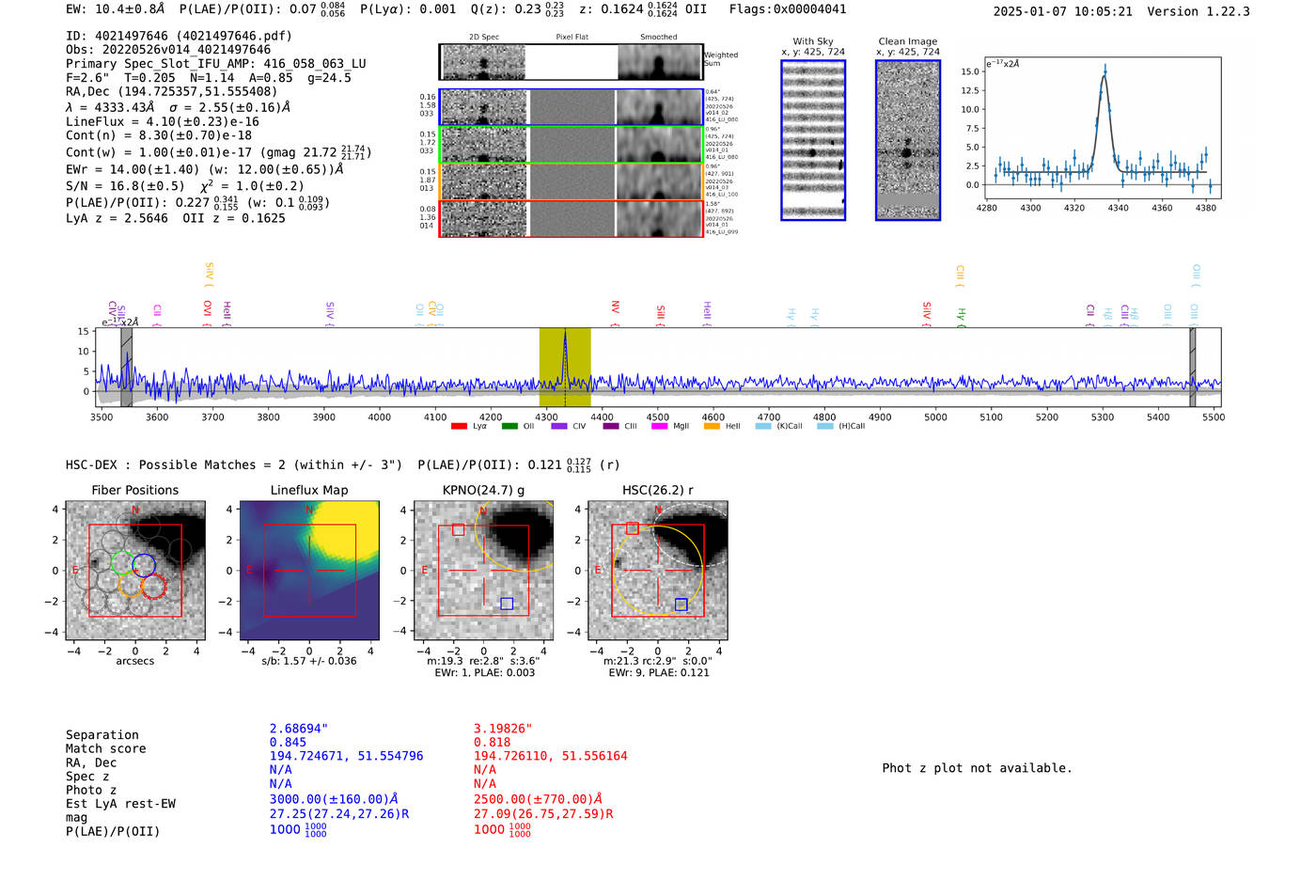Select the blue-bordered fiber spectrum row
The width and height of the screenshot is (1316, 896).
pos(572,107)
